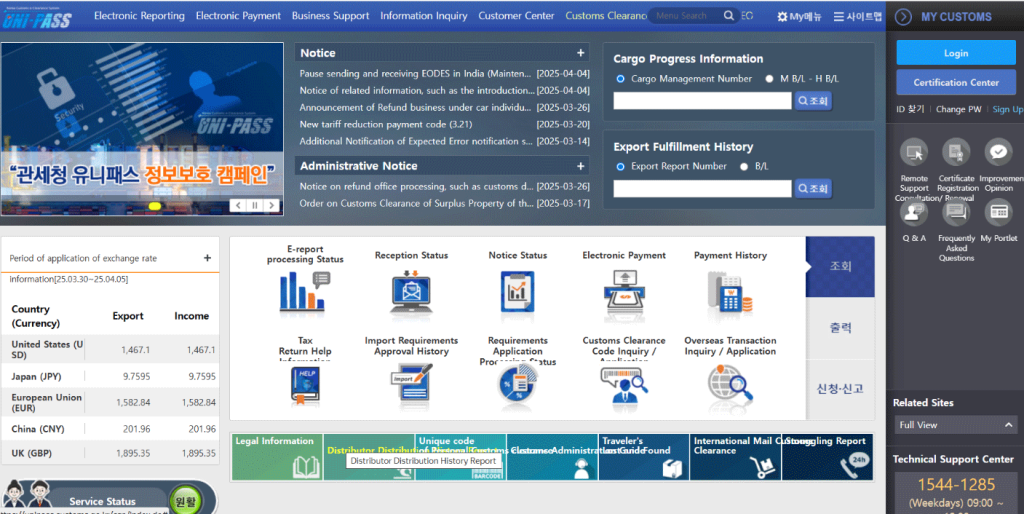Open the Electronic Reporting menu
The image size is (1024, 514).
coord(139,16)
